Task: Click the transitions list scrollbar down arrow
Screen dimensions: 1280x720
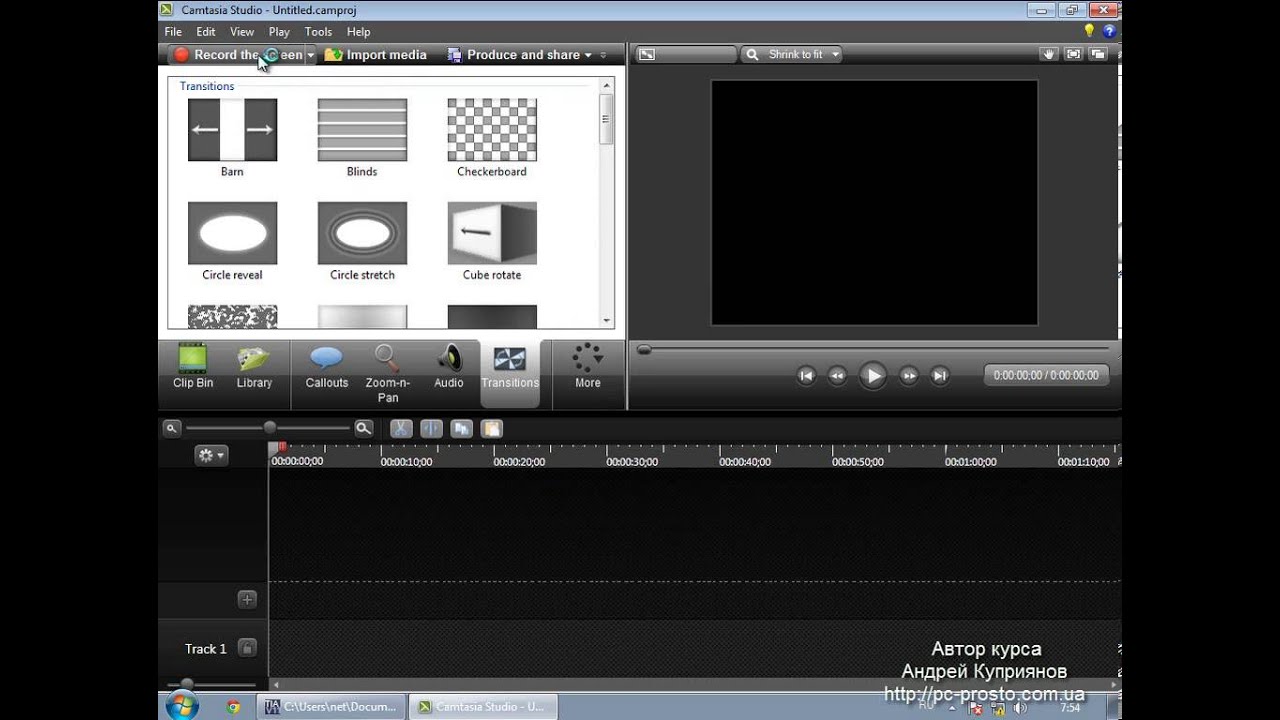Action: [607, 320]
